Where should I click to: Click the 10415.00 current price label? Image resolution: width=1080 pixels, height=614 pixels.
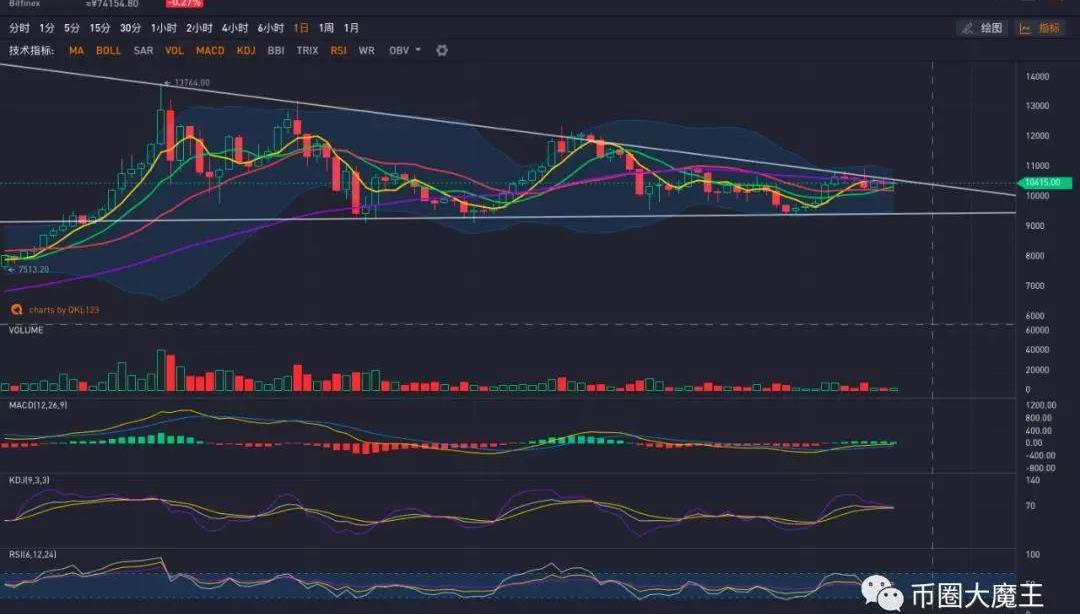click(1048, 183)
